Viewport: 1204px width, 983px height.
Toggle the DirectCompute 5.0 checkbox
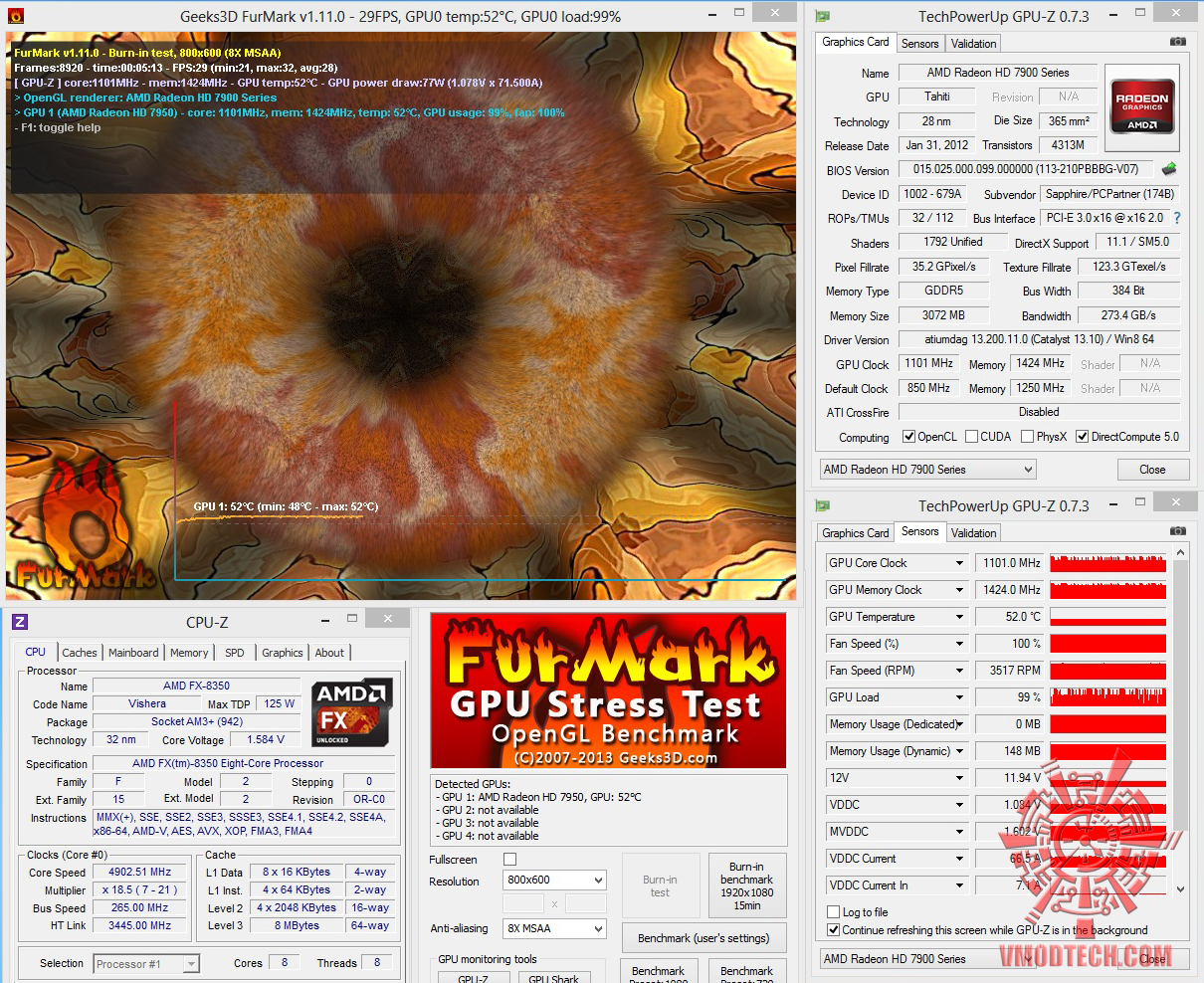tap(1082, 437)
